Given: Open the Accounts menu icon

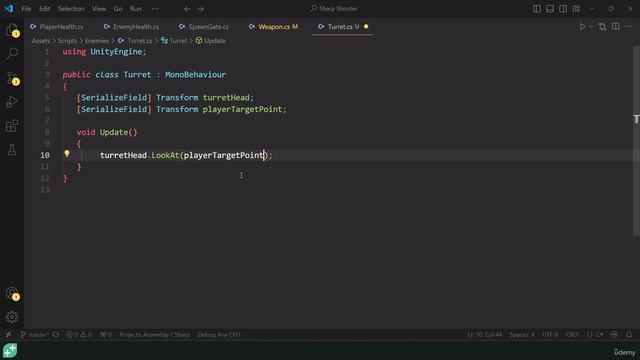Looking at the screenshot, I should point(12,293).
